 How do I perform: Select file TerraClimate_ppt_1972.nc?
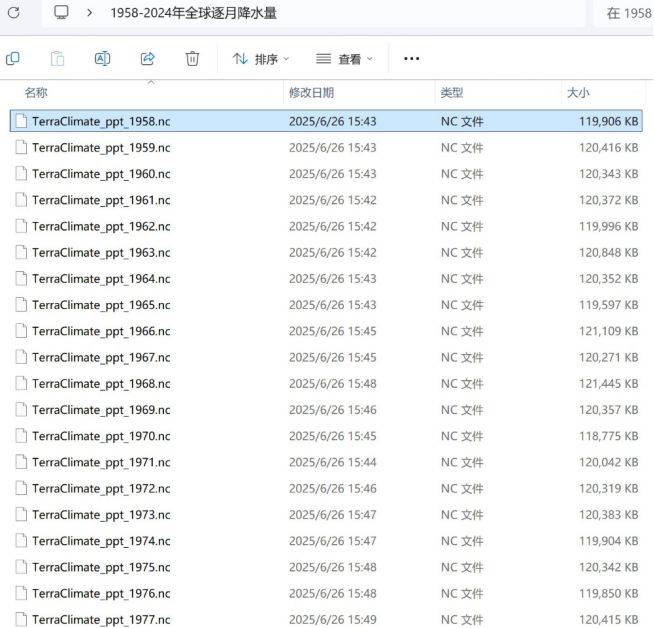tap(326, 488)
